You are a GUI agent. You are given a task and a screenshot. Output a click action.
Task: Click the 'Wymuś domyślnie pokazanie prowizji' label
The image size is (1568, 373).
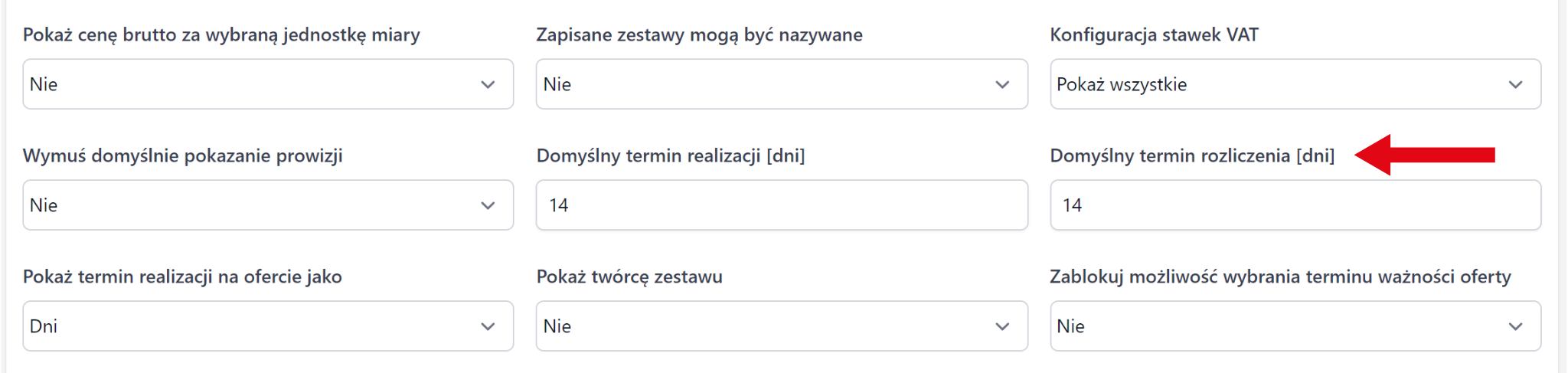click(x=182, y=156)
